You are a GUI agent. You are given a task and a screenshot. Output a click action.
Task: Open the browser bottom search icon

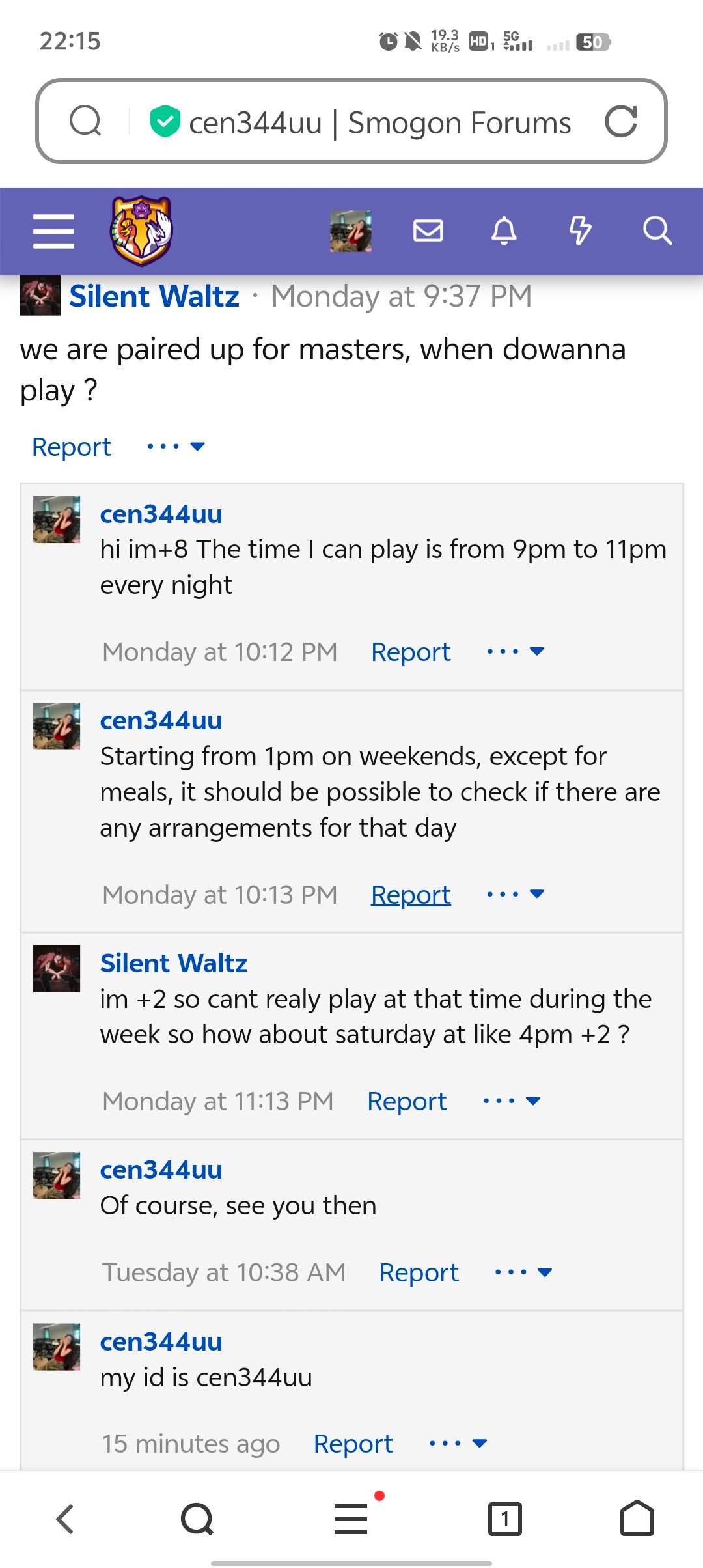[x=197, y=1519]
